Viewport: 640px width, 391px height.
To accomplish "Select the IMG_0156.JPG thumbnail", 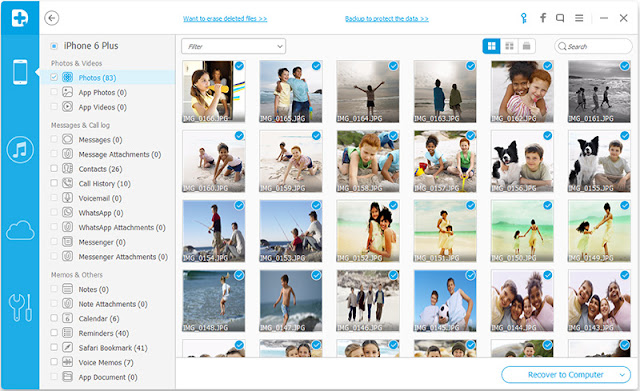I will point(522,161).
